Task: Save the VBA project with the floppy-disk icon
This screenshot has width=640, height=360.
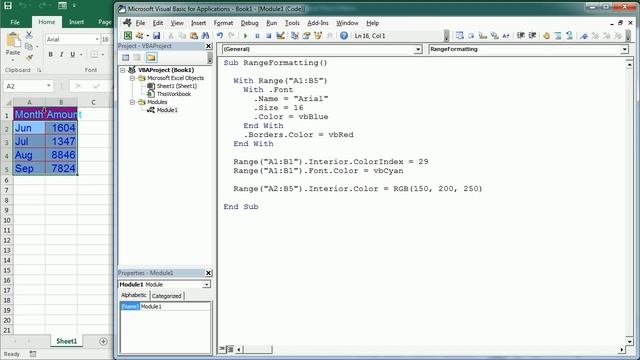Action: (156, 36)
